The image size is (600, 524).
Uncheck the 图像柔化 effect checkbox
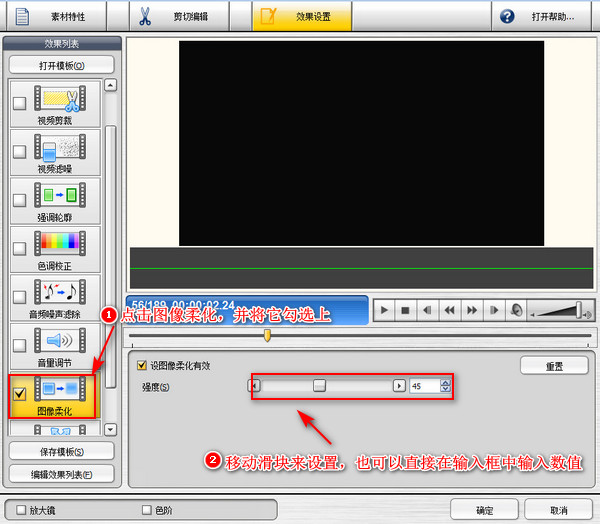pyautogui.click(x=20, y=393)
